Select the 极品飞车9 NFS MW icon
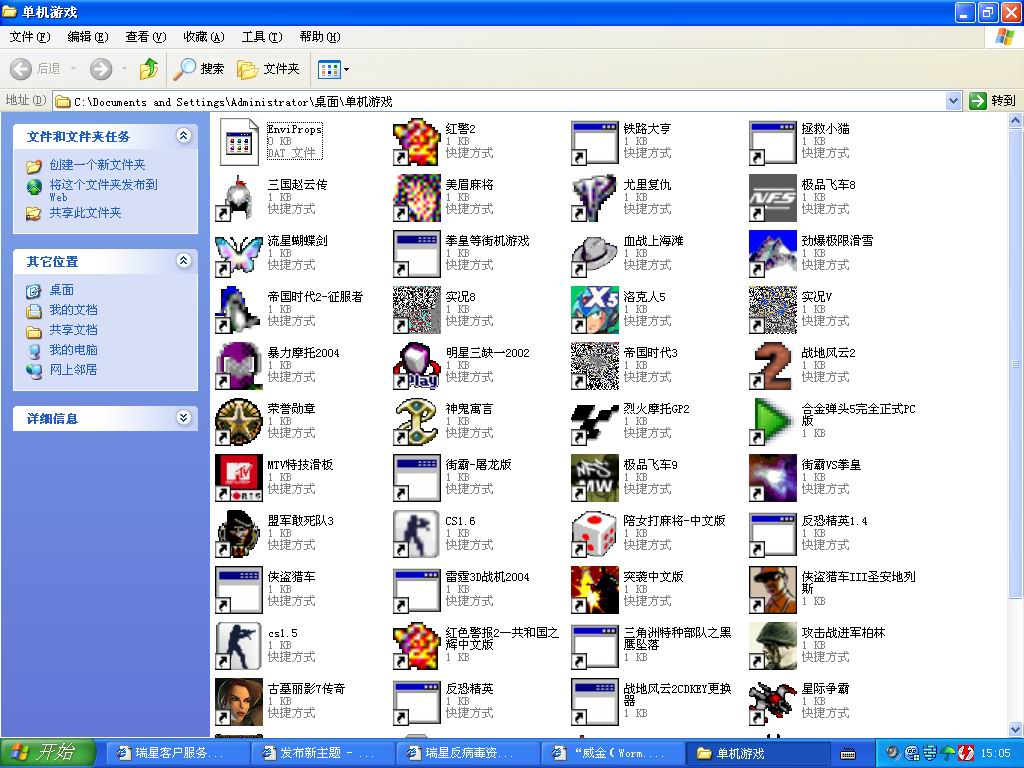 [594, 478]
